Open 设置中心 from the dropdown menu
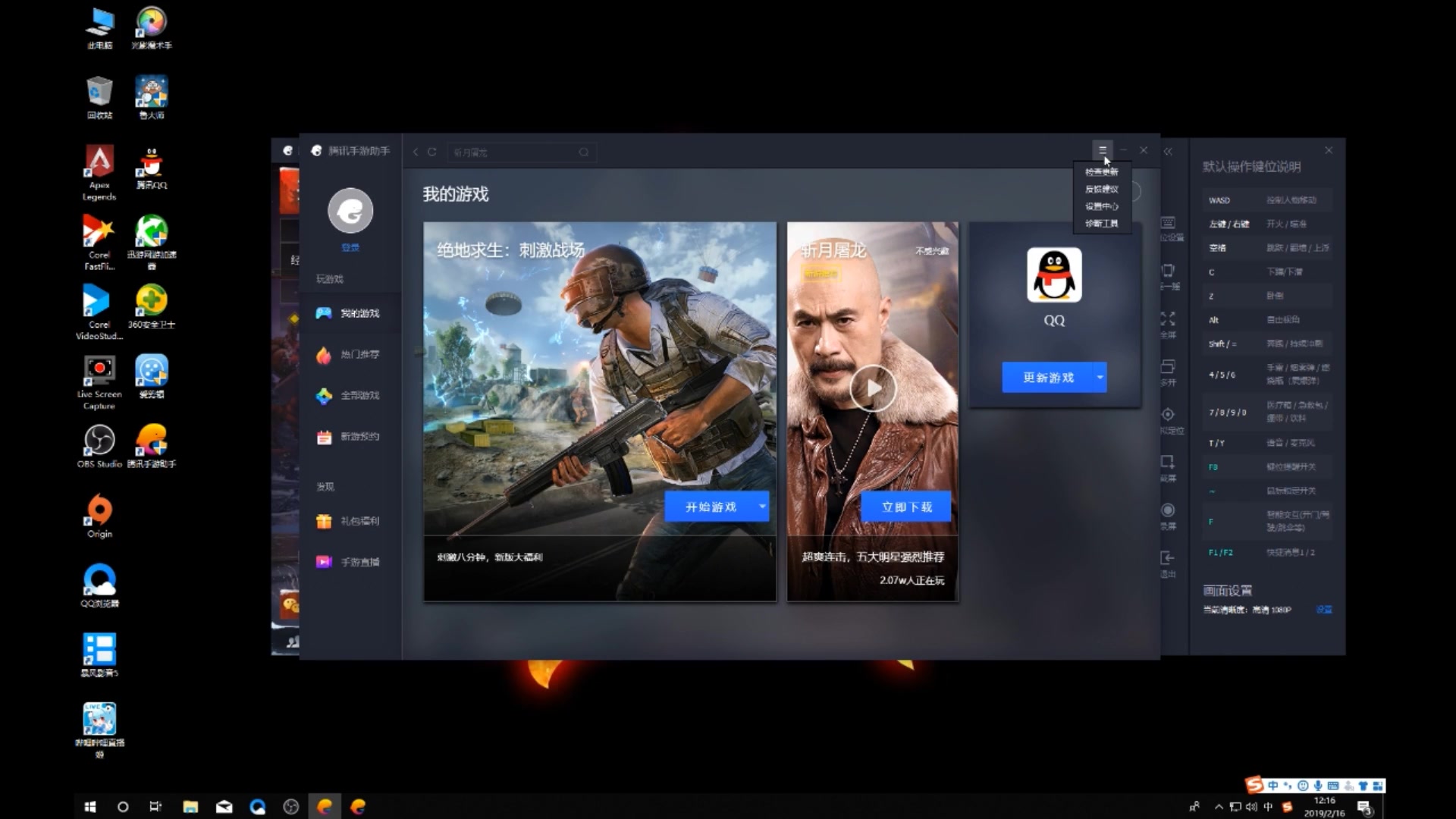The height and width of the screenshot is (819, 1456). click(1102, 206)
